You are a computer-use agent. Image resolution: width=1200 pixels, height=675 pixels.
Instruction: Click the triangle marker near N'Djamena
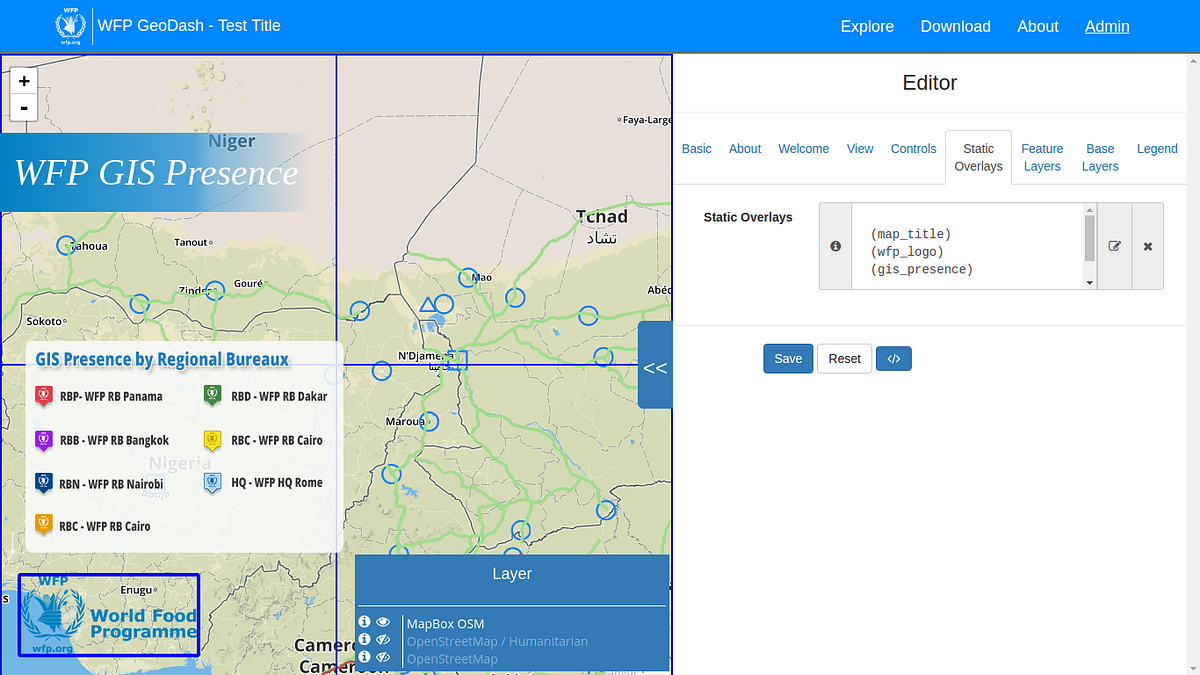tap(427, 305)
